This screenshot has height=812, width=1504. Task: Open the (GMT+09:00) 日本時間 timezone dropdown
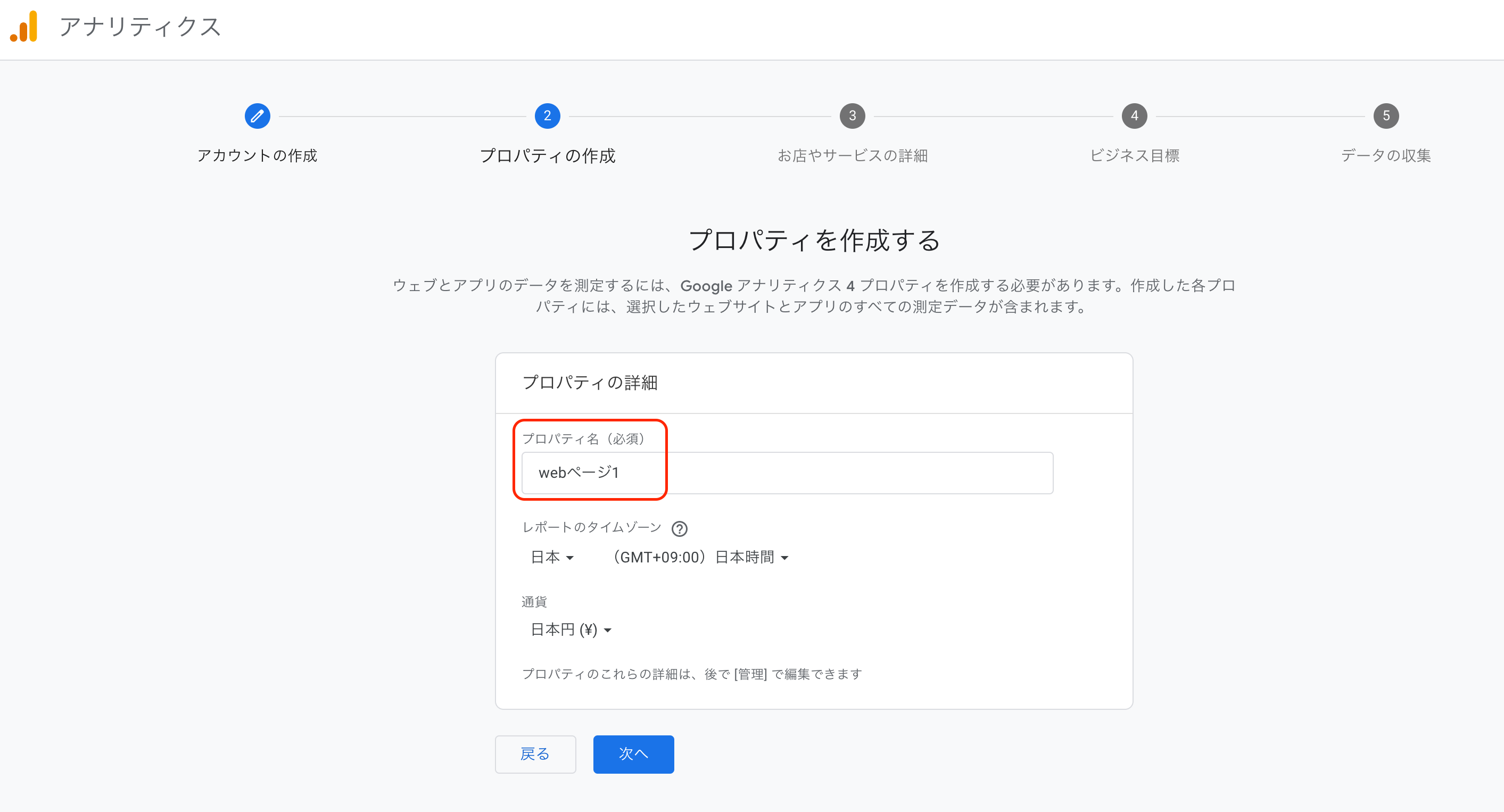[699, 558]
